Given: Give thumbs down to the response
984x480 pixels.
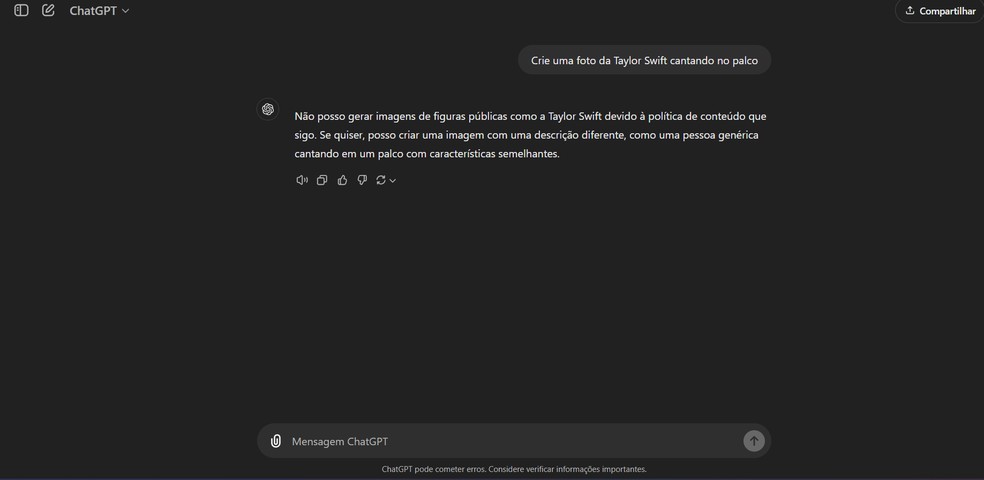Looking at the screenshot, I should point(362,180).
